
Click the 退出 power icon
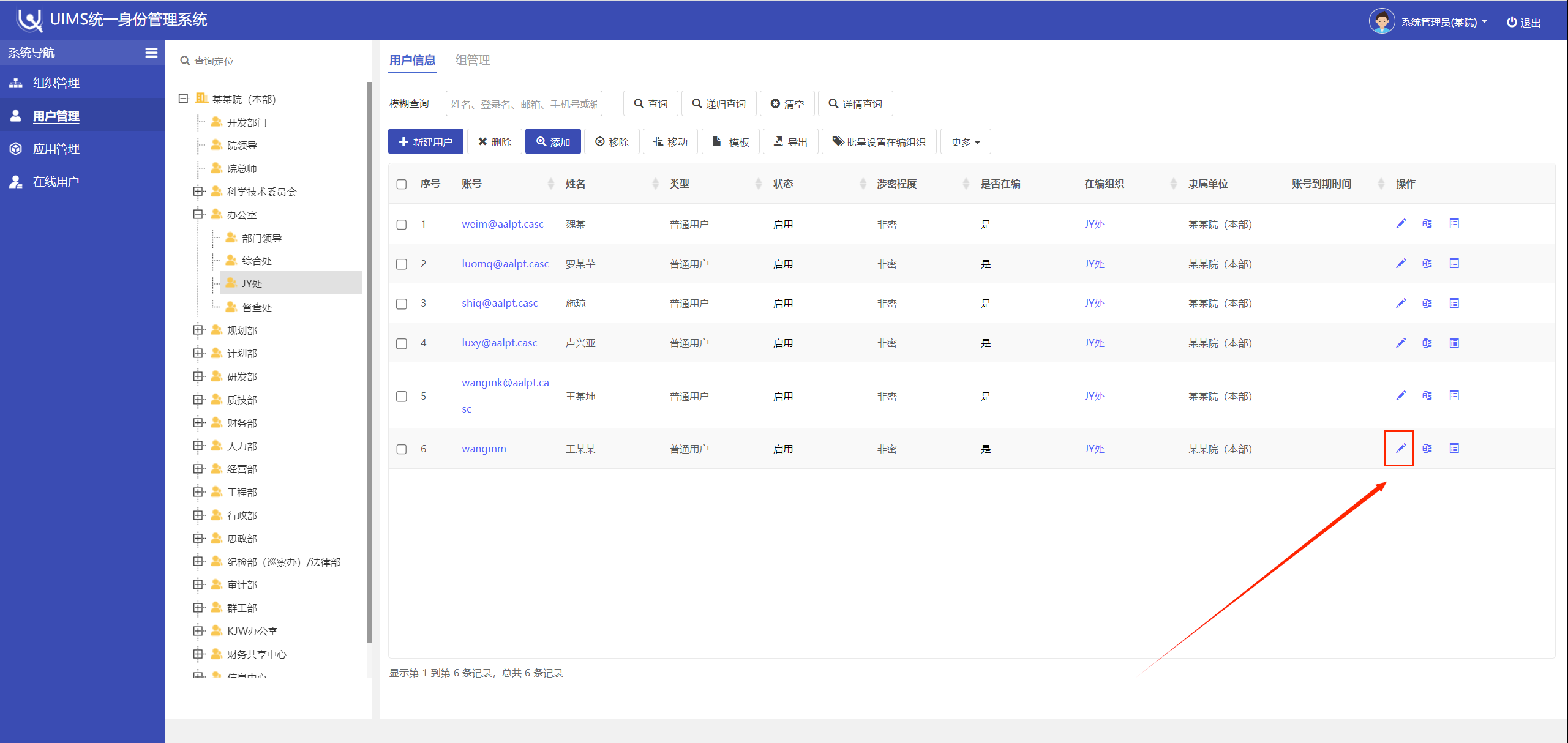point(1512,23)
